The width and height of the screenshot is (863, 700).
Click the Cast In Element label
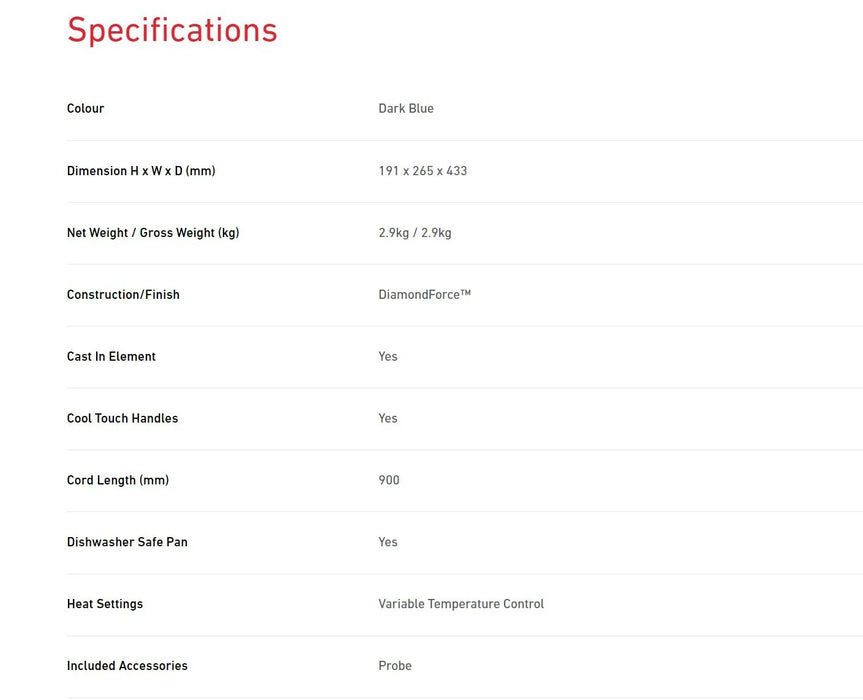111,357
